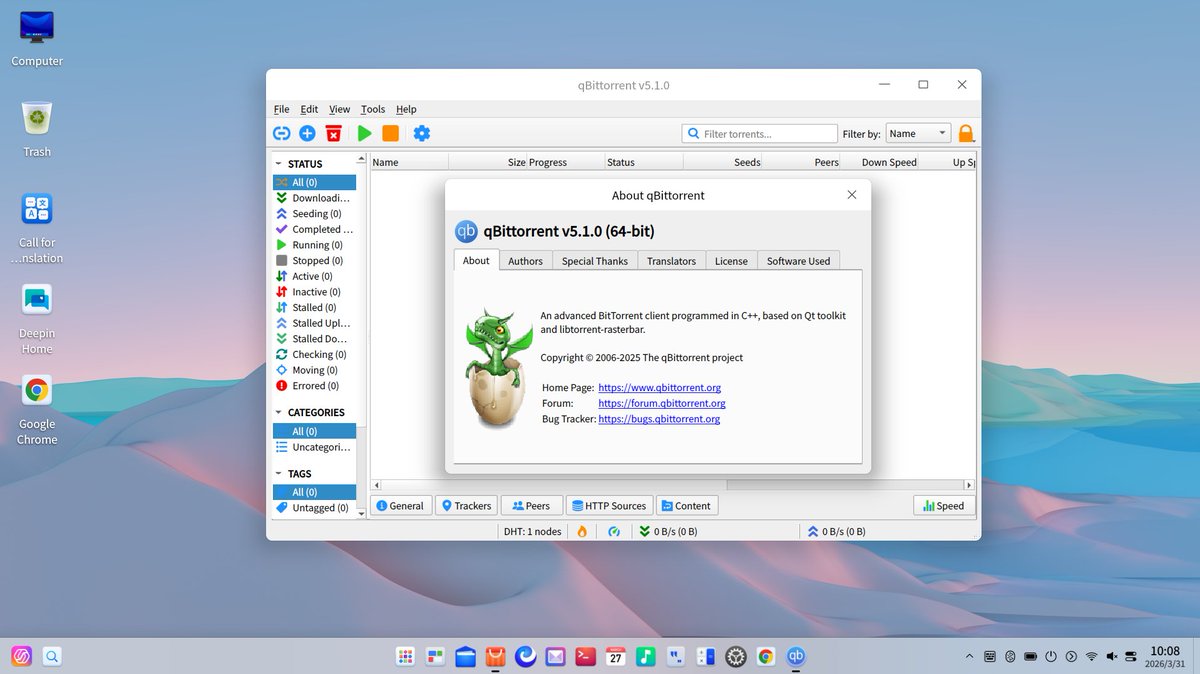Sort by the Progress column header
The height and width of the screenshot is (674, 1200).
coord(565,162)
